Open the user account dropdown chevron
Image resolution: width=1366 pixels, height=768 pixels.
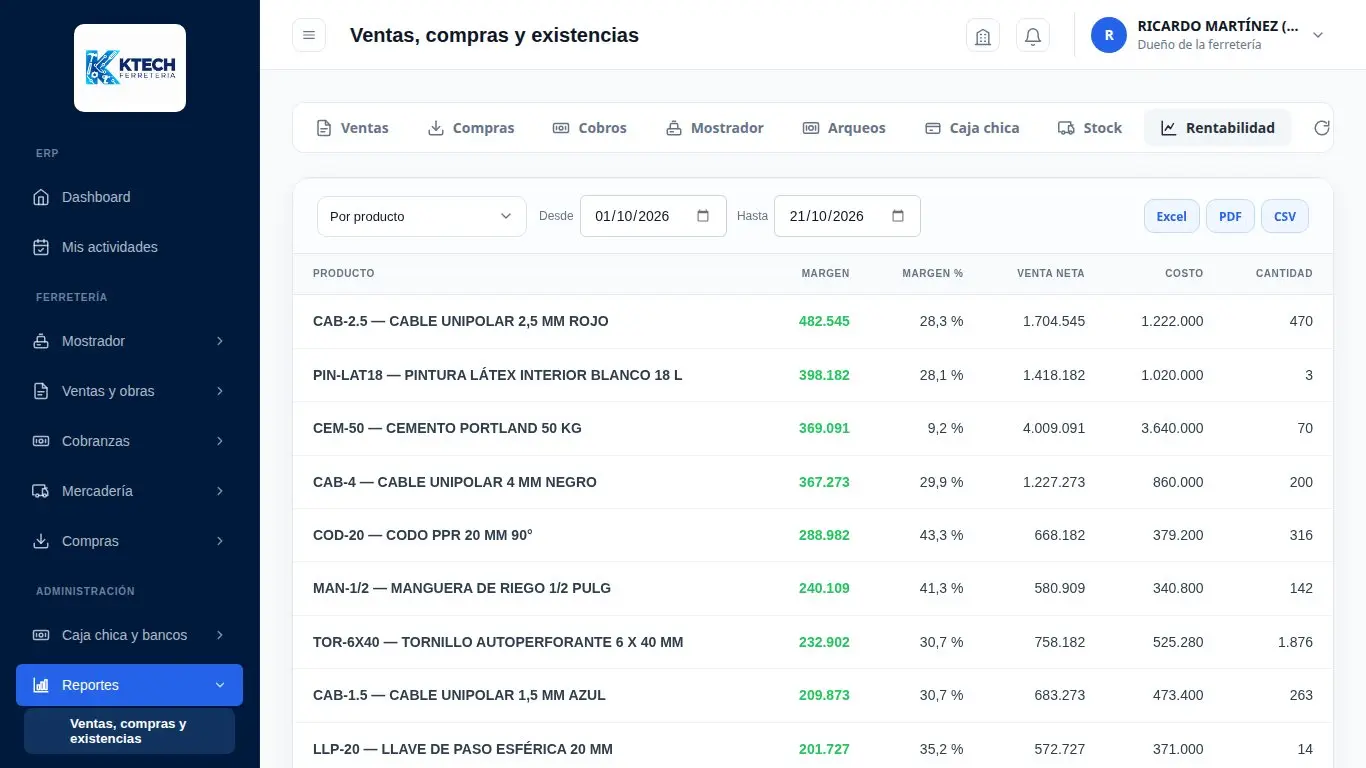(x=1318, y=35)
